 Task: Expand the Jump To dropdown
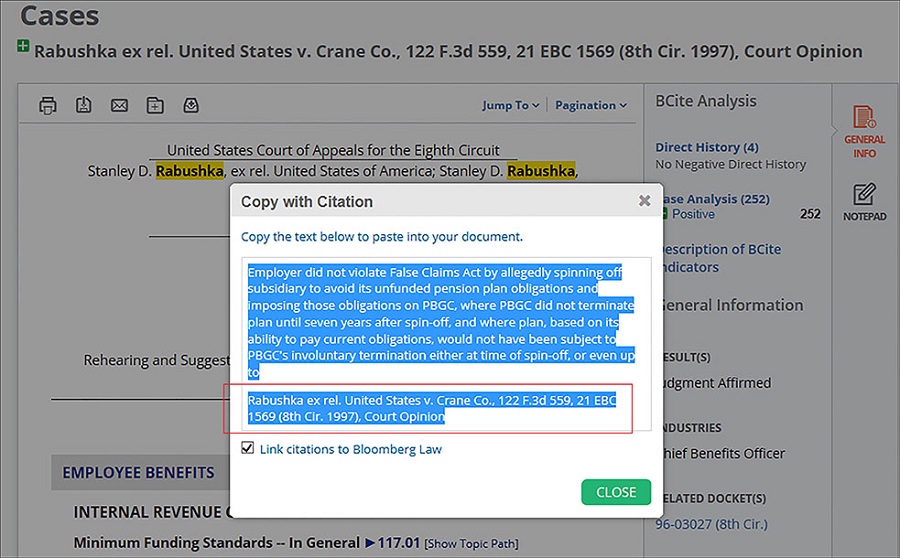[510, 105]
